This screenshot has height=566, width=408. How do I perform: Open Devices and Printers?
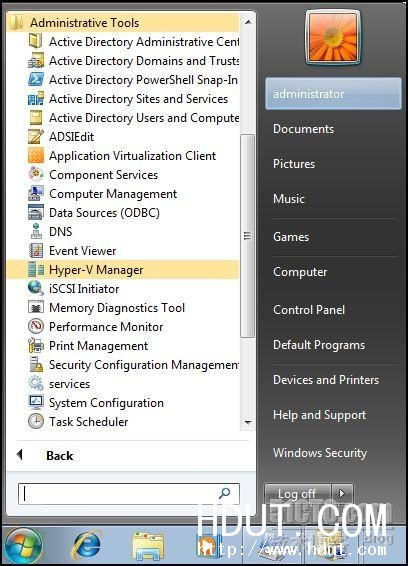coord(326,380)
